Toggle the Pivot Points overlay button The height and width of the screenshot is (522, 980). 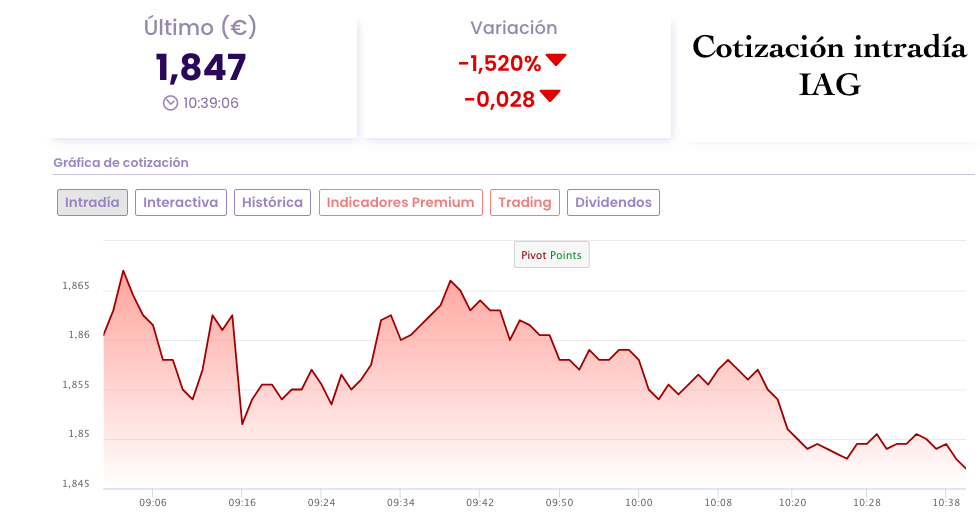pyautogui.click(x=551, y=256)
